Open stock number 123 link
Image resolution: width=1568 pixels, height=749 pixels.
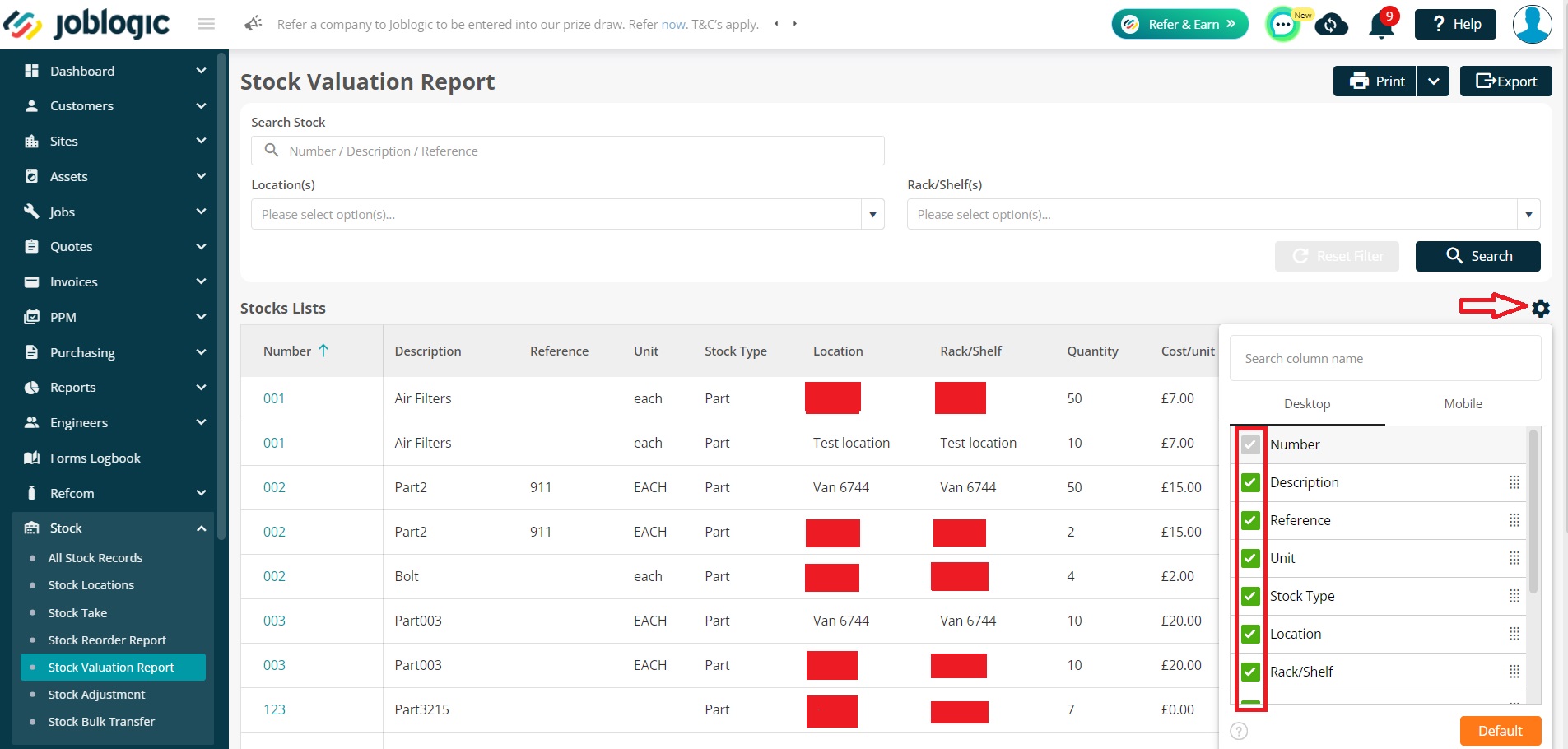(x=274, y=709)
